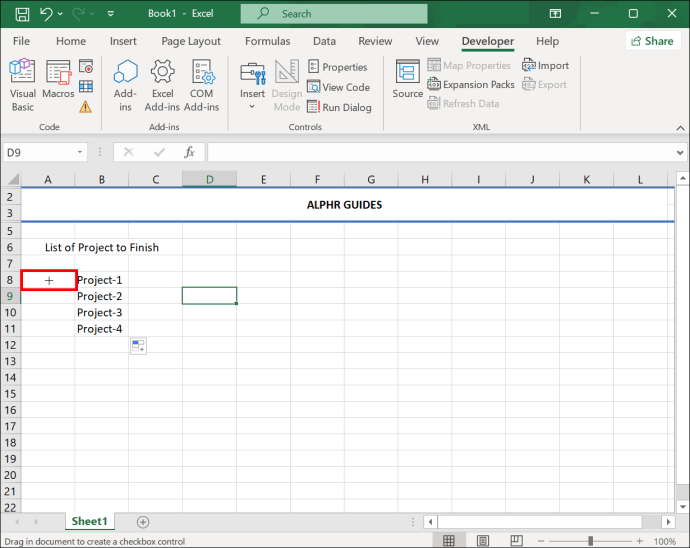
Task: Select column A header
Action: [x=48, y=179]
